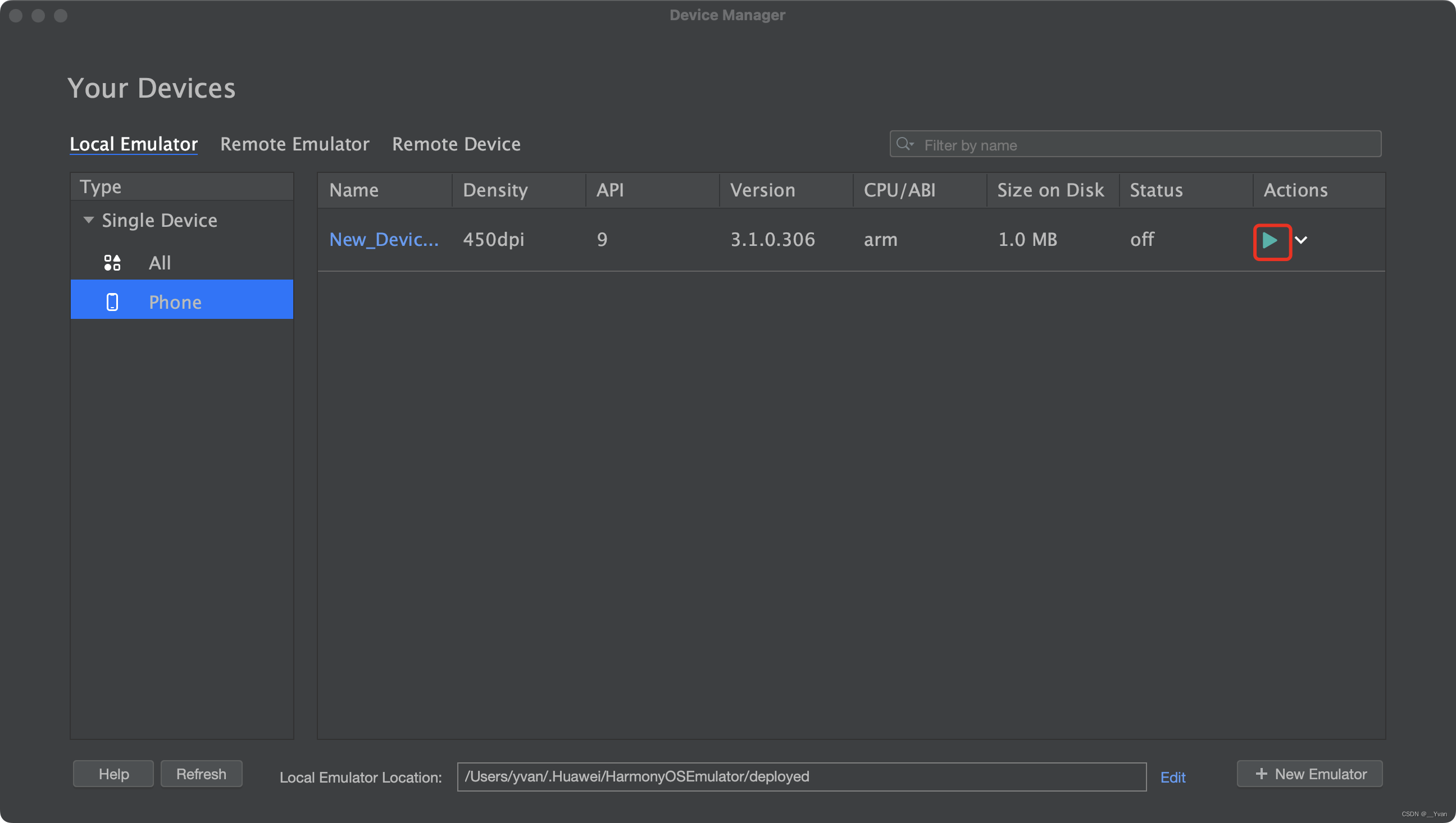The height and width of the screenshot is (823, 1456).
Task: Click the Phone icon in sidebar
Action: point(111,300)
